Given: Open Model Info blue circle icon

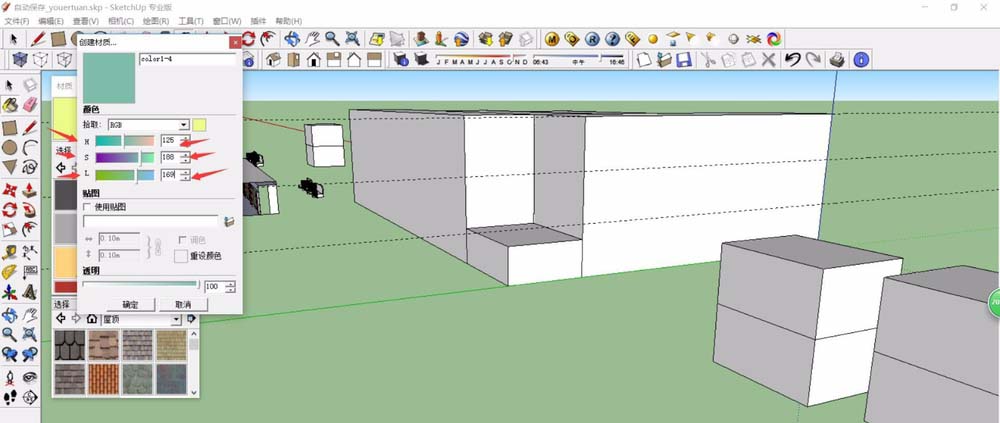Looking at the screenshot, I should [860, 60].
